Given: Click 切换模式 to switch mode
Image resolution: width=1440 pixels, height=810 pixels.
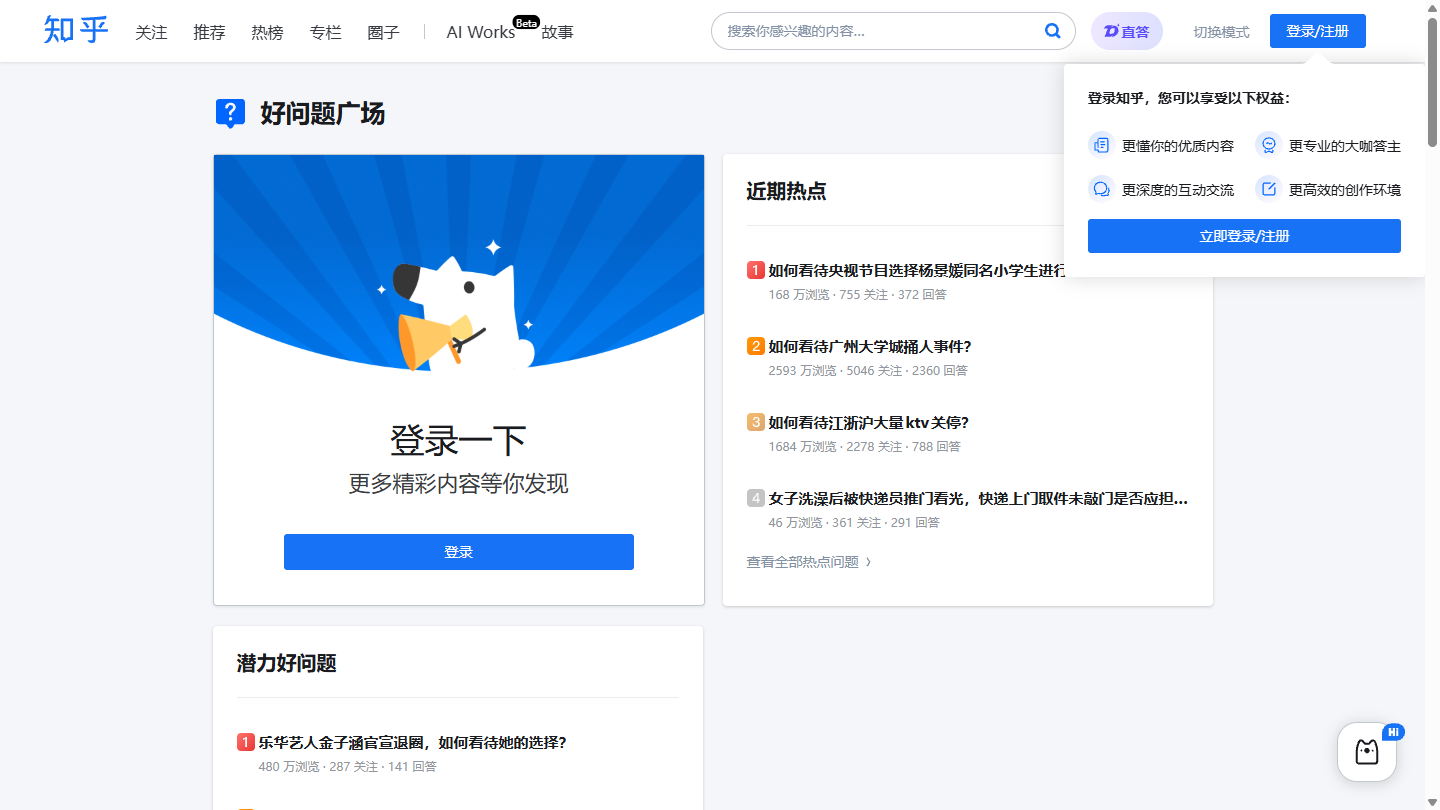Looking at the screenshot, I should [1221, 32].
